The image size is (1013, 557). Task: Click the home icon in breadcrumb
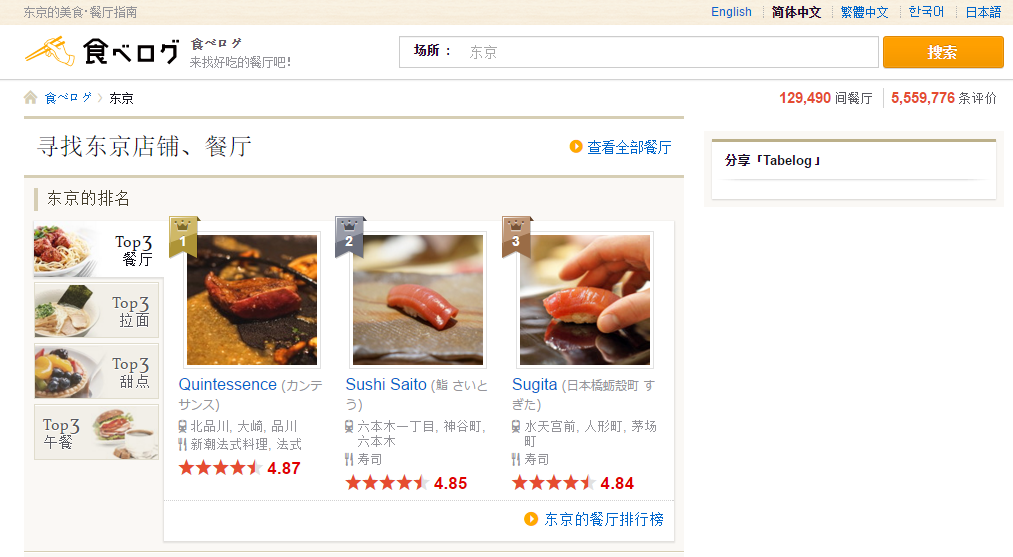[x=30, y=98]
